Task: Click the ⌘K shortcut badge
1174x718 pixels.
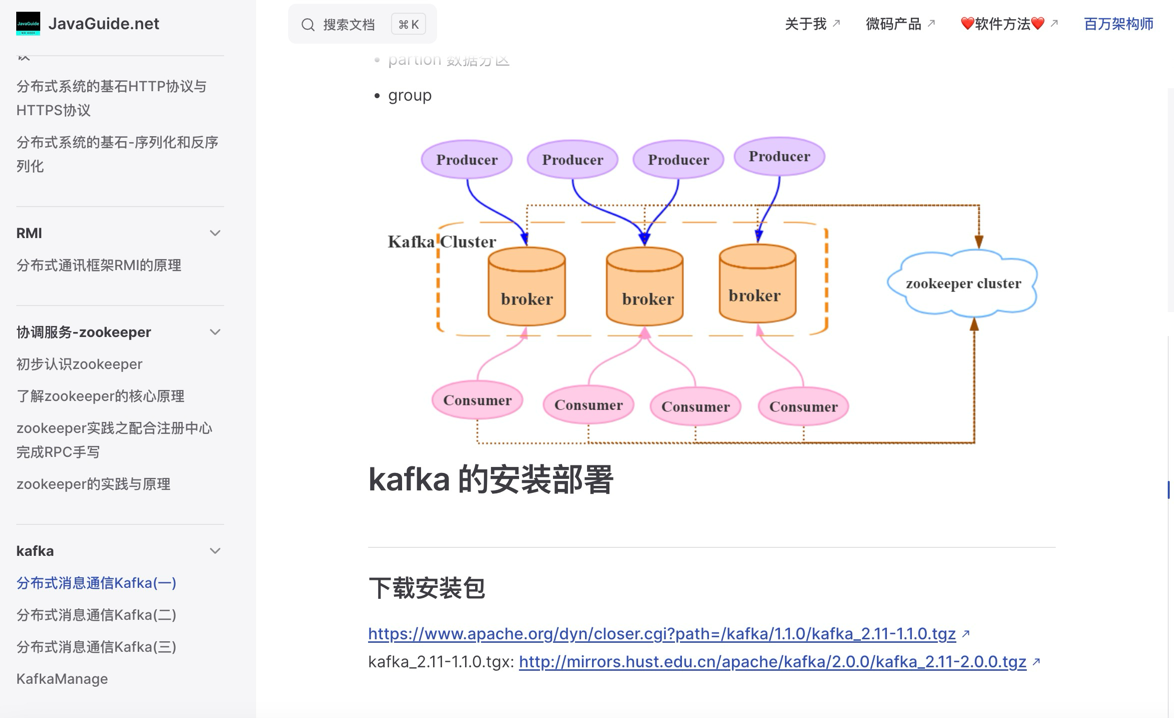Action: [409, 25]
